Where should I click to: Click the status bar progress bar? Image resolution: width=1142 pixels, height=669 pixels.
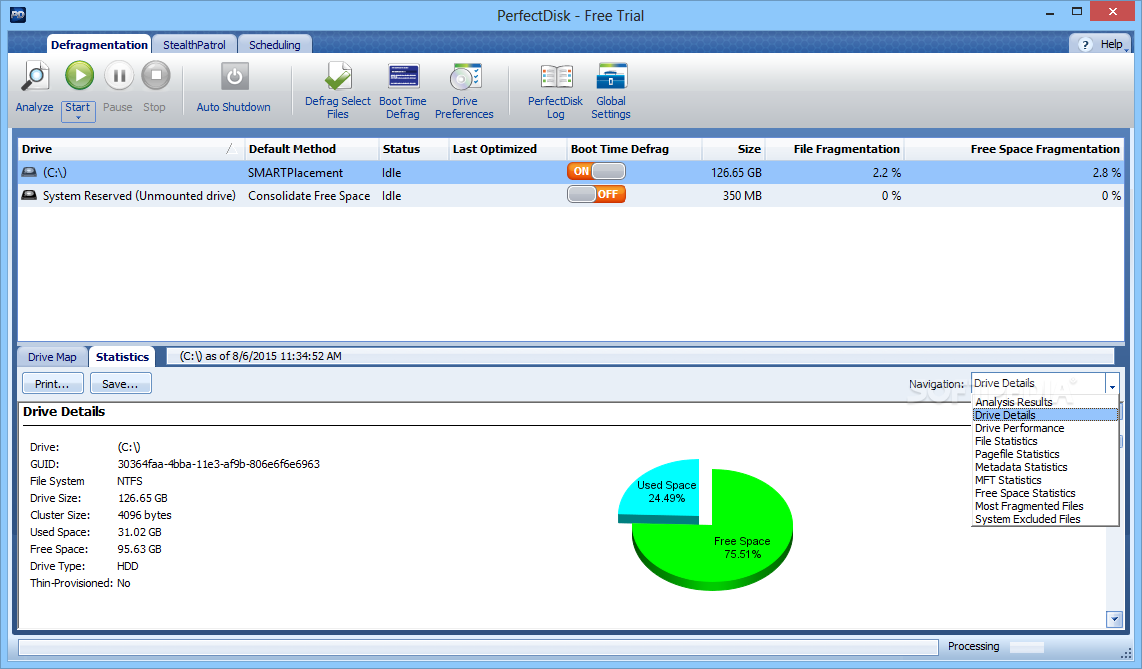(x=478, y=647)
